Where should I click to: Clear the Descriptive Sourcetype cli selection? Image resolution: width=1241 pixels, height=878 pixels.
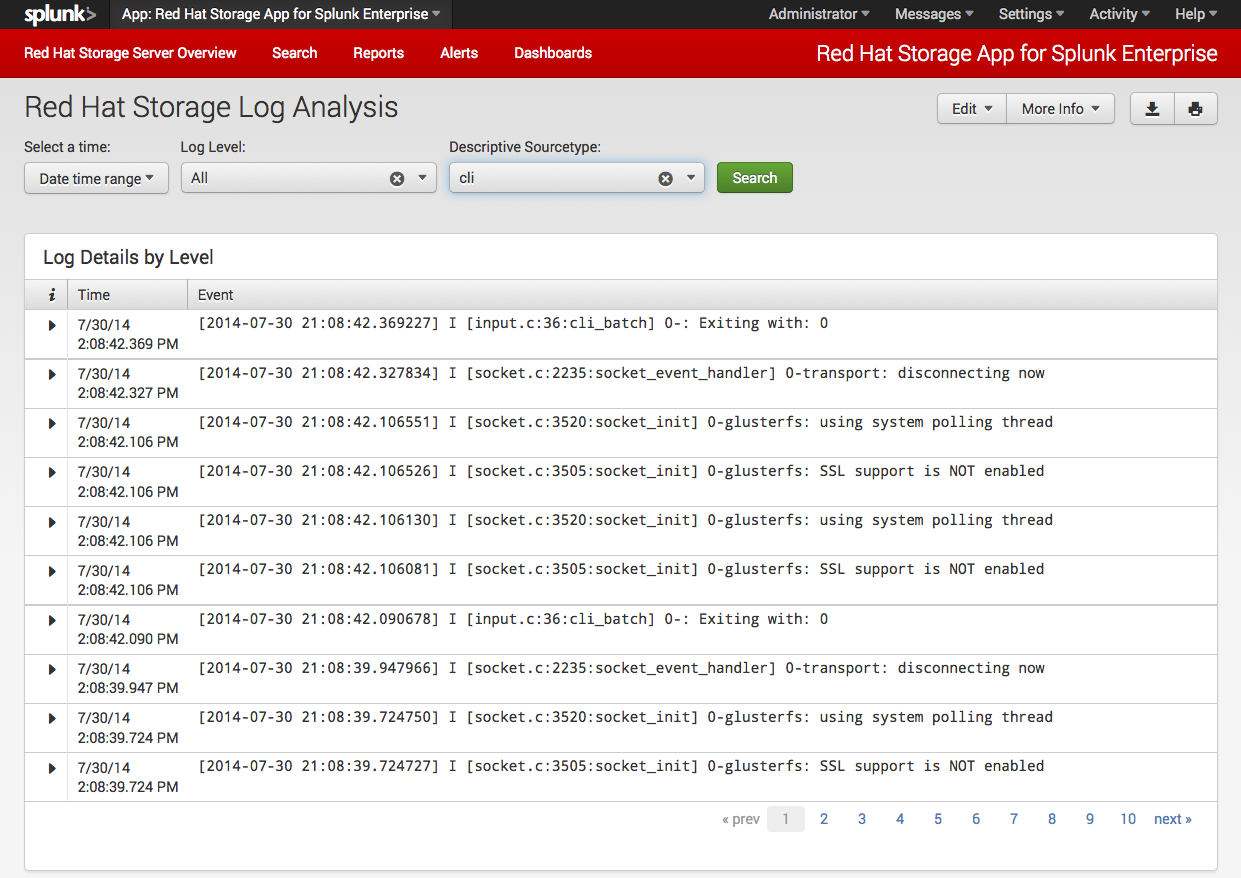coord(665,178)
